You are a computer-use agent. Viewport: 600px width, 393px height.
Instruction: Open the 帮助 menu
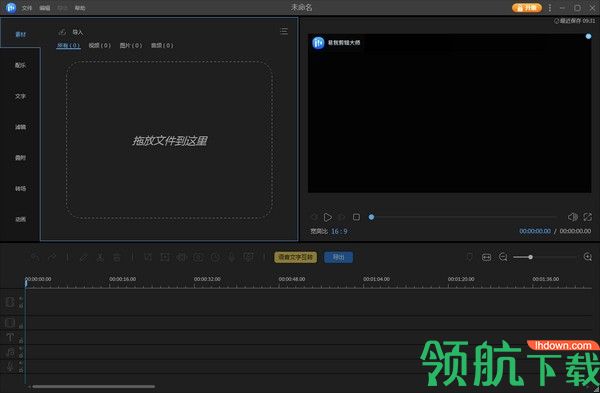(80, 8)
